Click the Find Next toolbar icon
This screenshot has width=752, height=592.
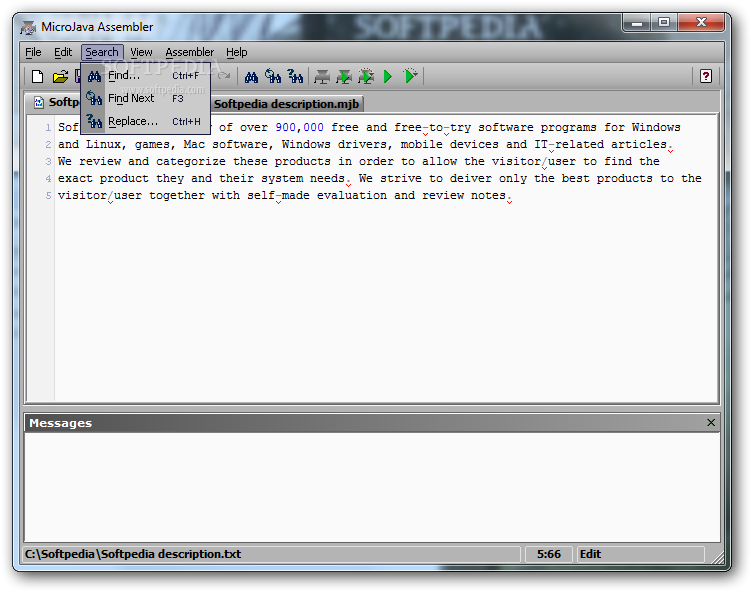tap(273, 76)
